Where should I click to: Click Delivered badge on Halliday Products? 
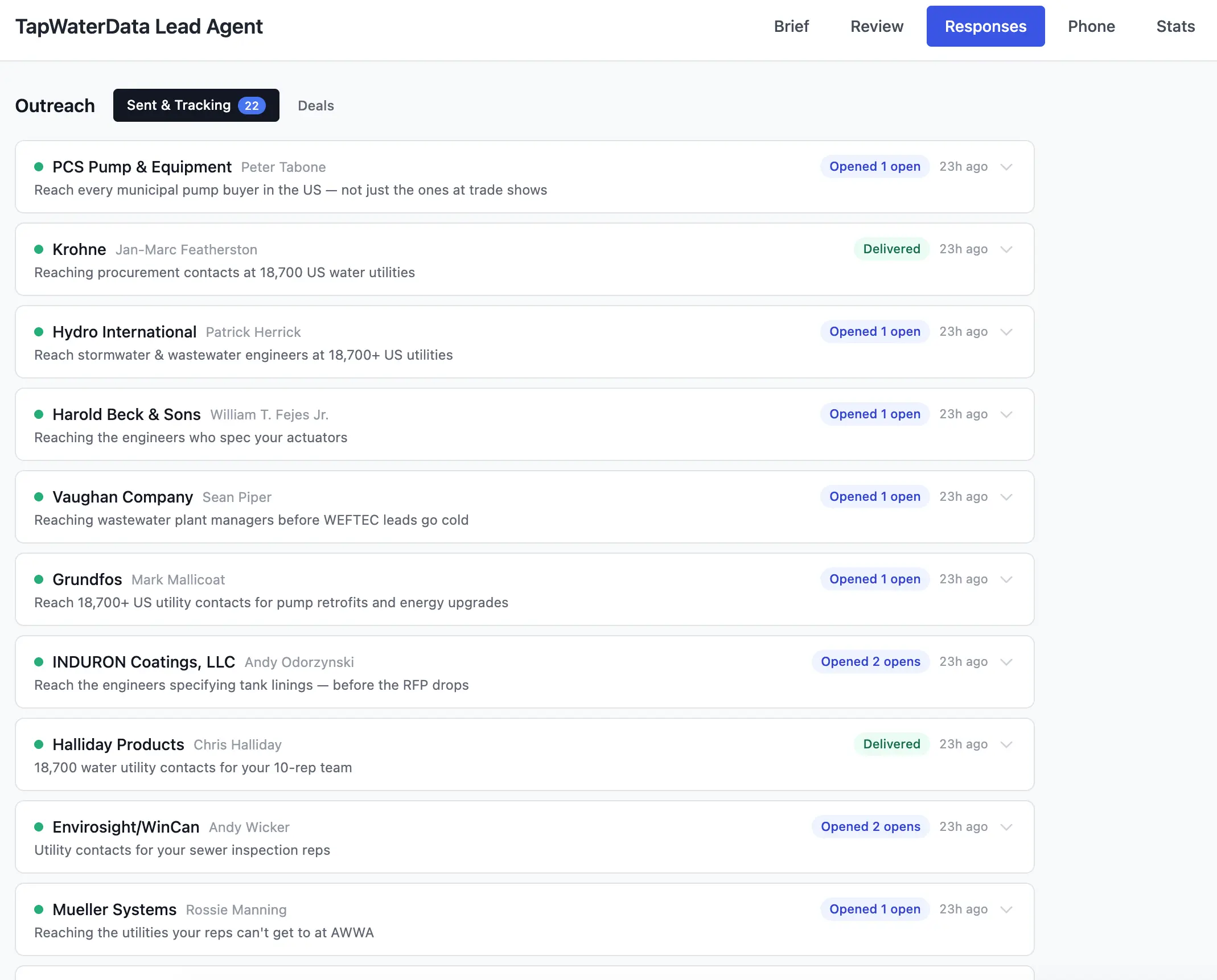coord(891,744)
